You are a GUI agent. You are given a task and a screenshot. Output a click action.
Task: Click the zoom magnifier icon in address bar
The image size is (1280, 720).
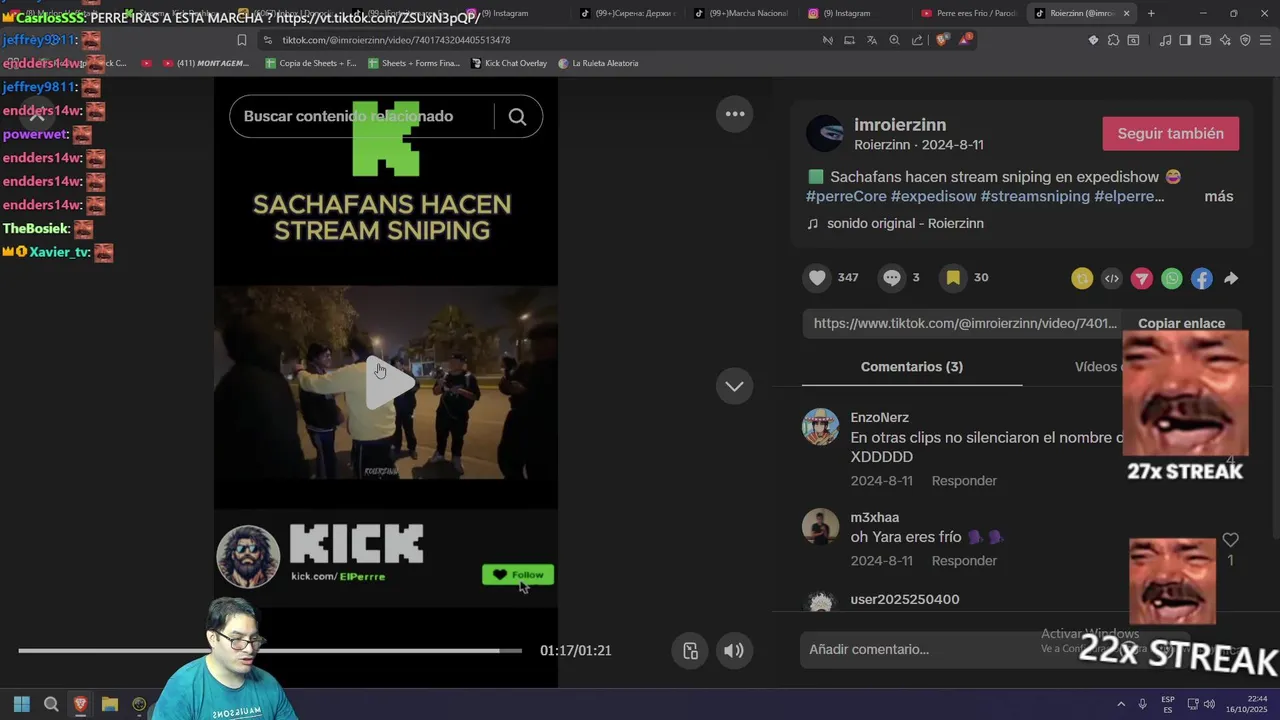click(894, 40)
